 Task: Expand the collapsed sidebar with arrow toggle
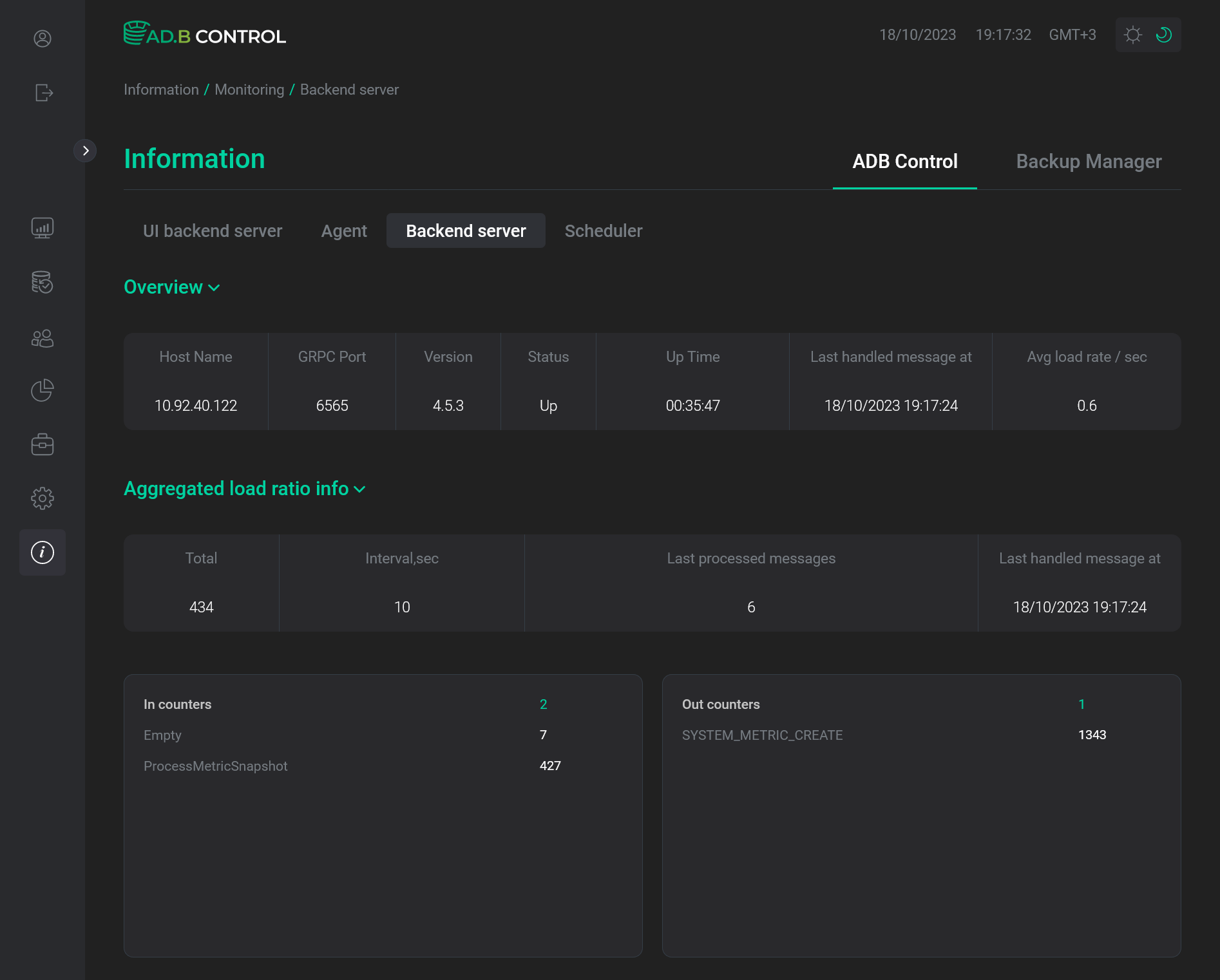click(86, 151)
